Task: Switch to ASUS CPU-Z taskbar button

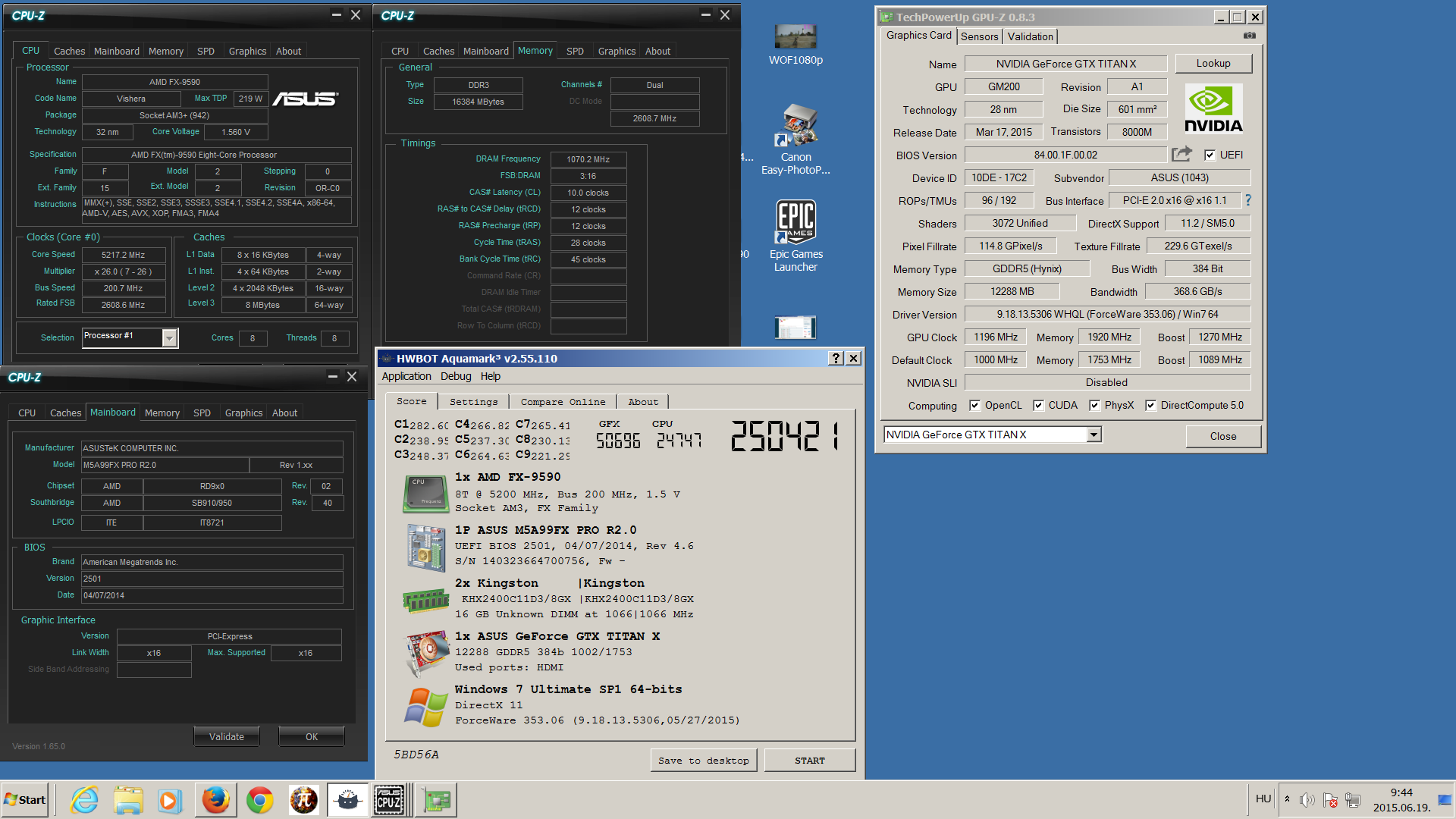Action: (390, 800)
